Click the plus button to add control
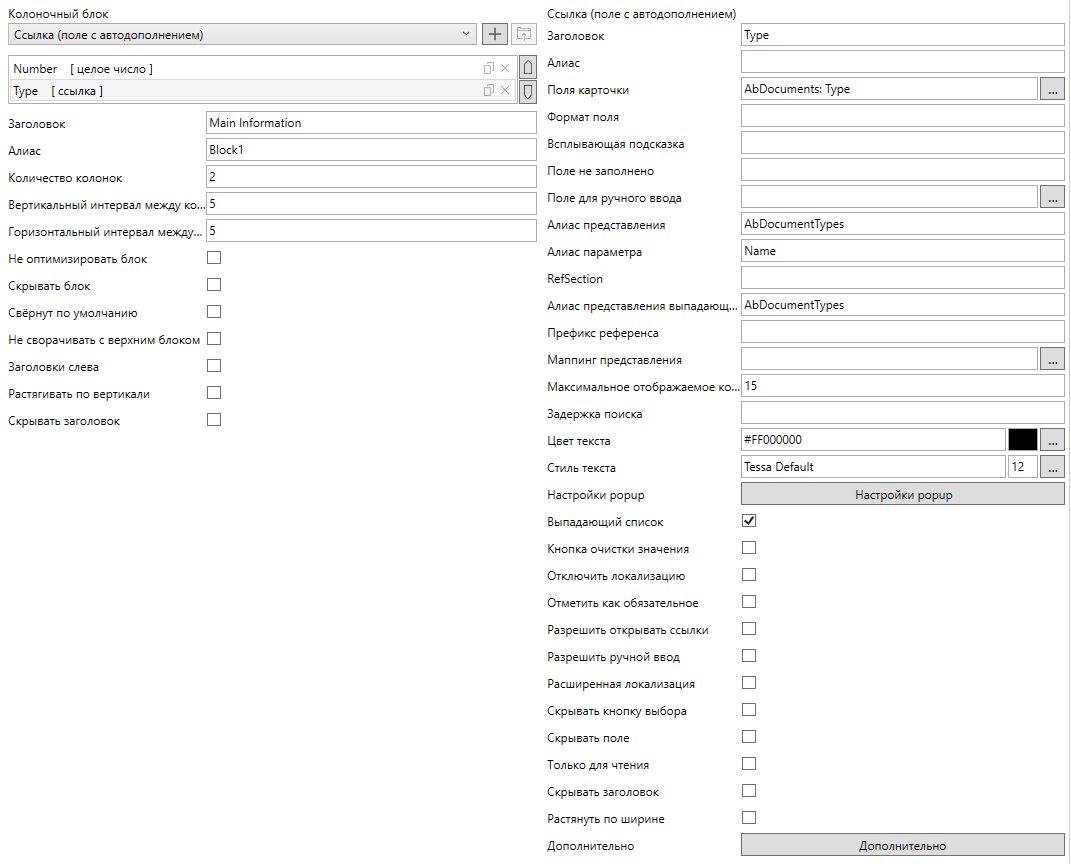1071x864 pixels. (x=494, y=34)
